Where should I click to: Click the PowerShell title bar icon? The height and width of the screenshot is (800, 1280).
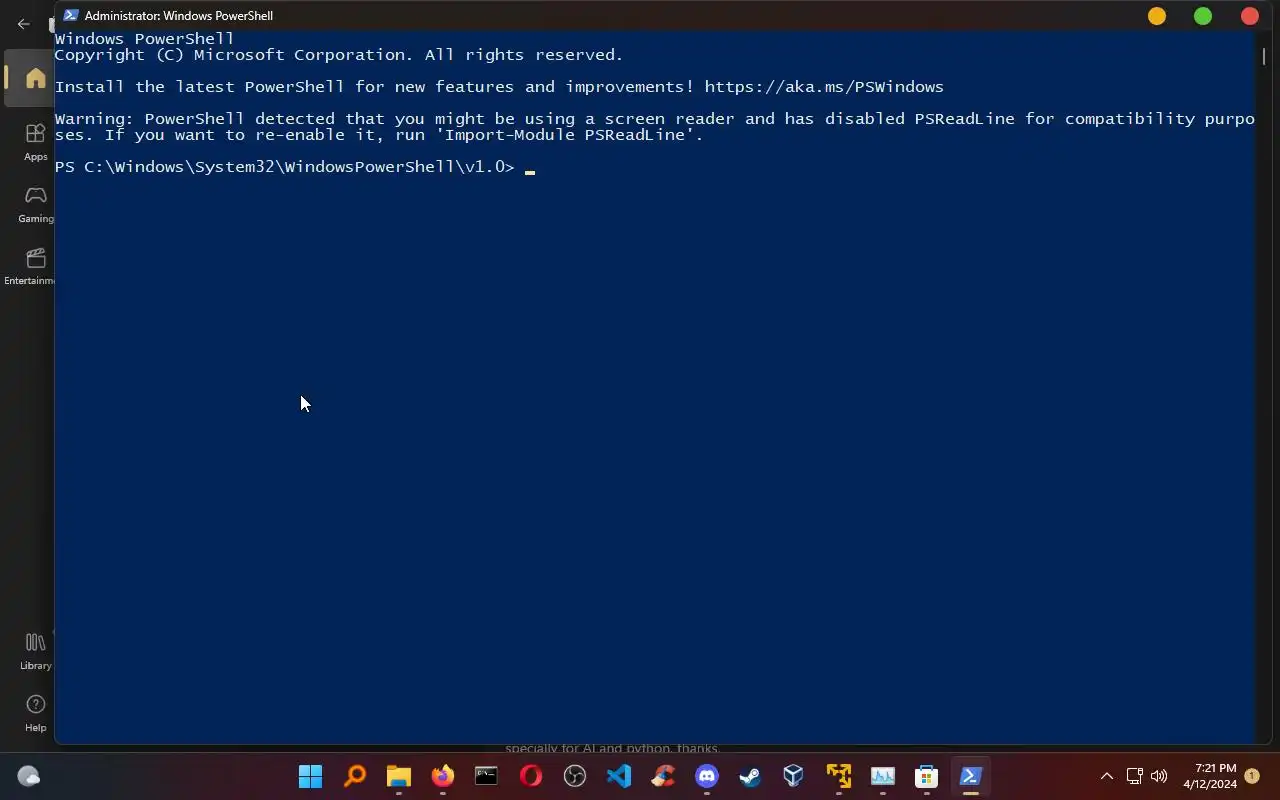click(71, 15)
